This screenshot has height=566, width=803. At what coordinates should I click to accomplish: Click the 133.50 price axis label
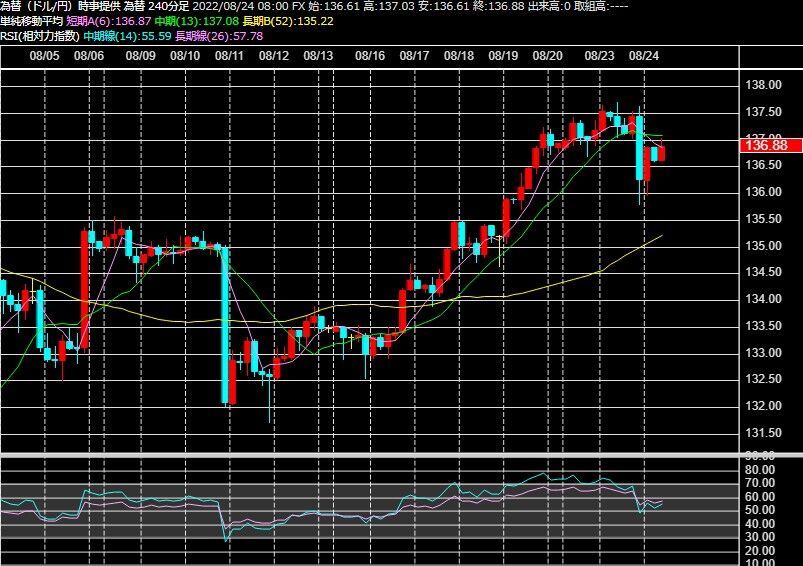(764, 326)
